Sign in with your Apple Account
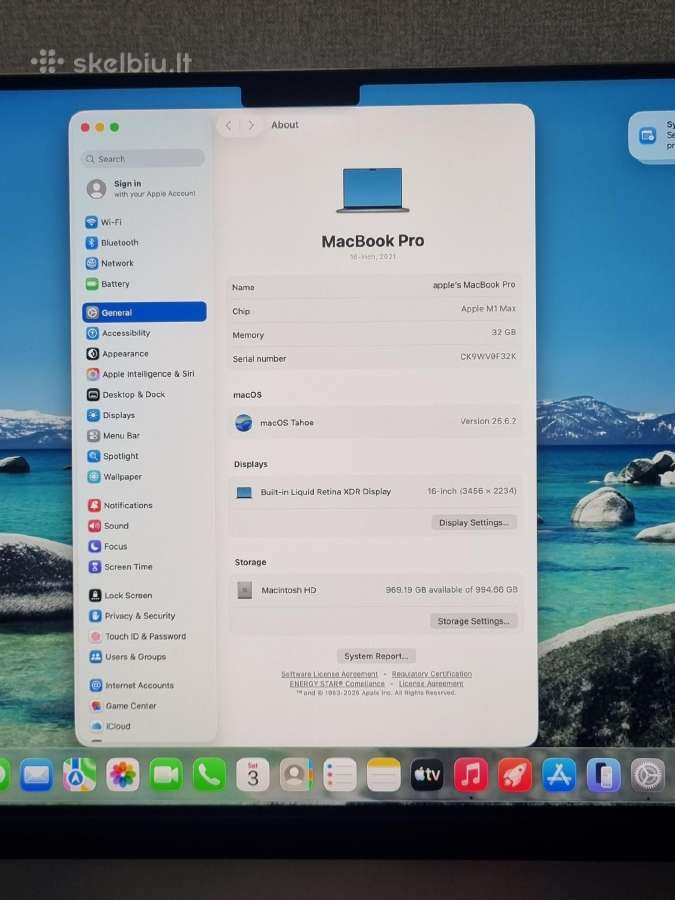Image resolution: width=675 pixels, height=900 pixels. pyautogui.click(x=143, y=188)
